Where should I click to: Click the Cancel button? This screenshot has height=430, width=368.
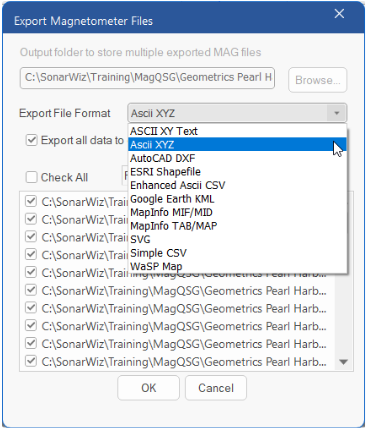coord(216,388)
